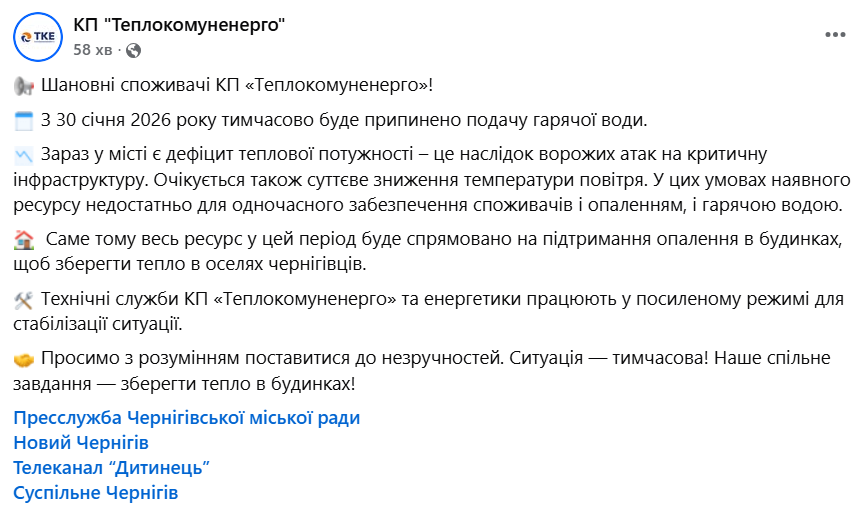Open the Новий Чернігів link
Screen dimensions: 866x511
pyautogui.click(x=81, y=442)
